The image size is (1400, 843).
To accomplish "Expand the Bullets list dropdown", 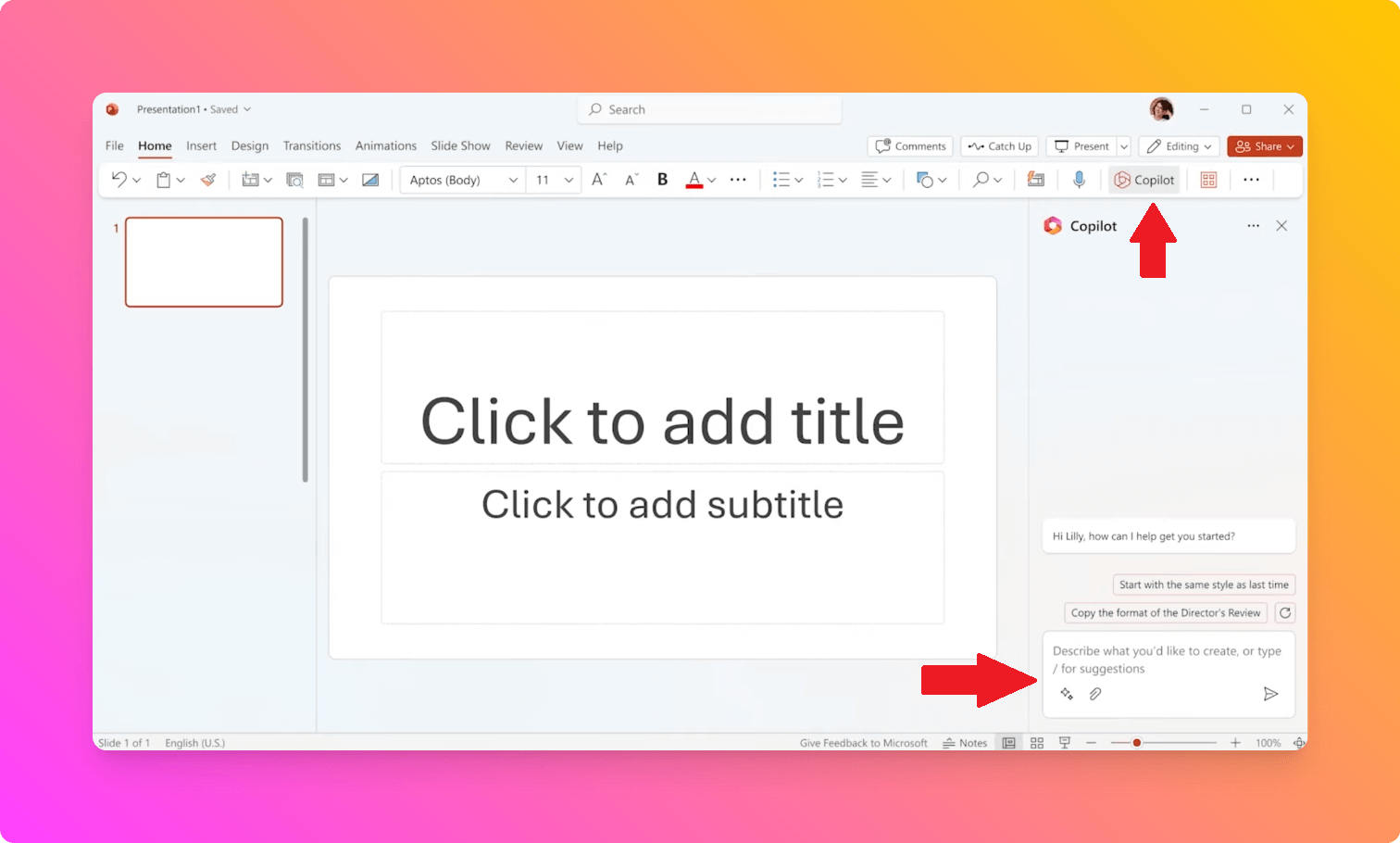I will 798,179.
